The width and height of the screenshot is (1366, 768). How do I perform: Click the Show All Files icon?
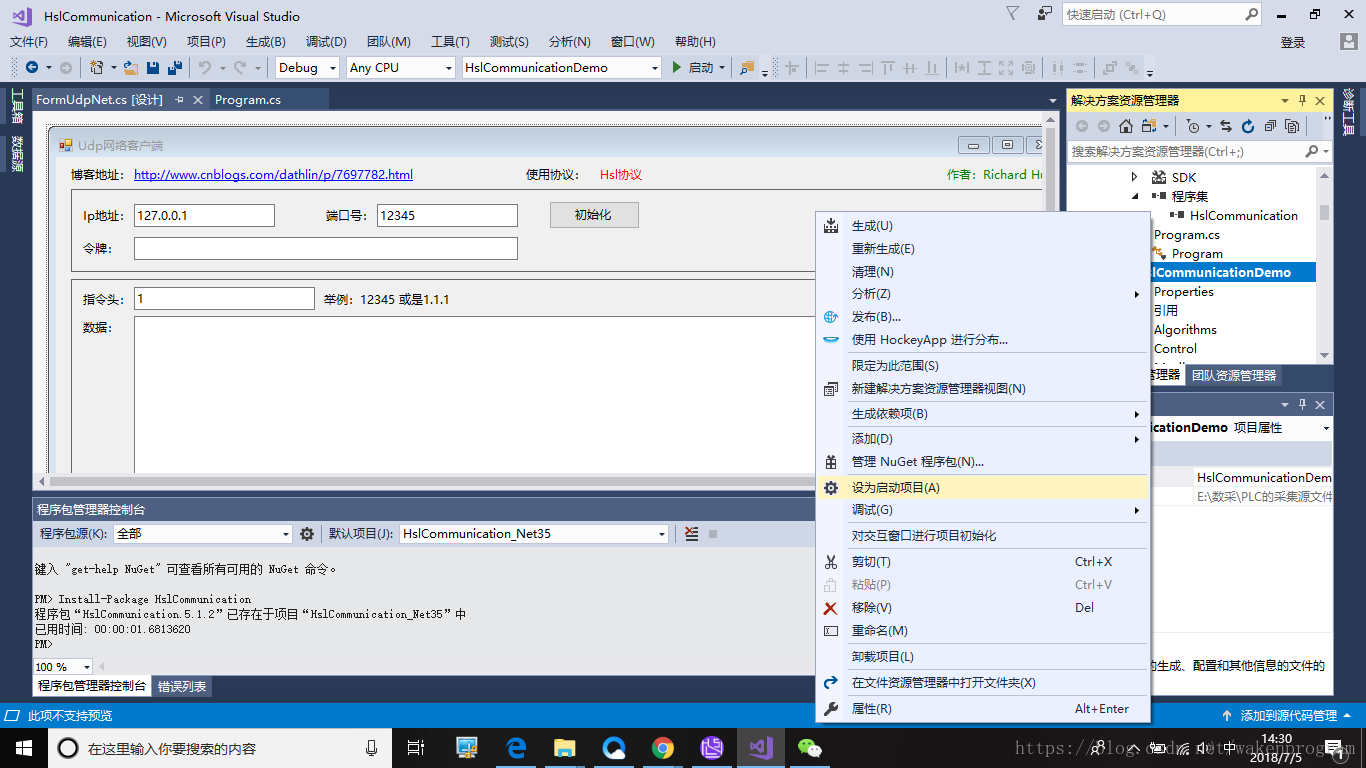coord(1292,126)
